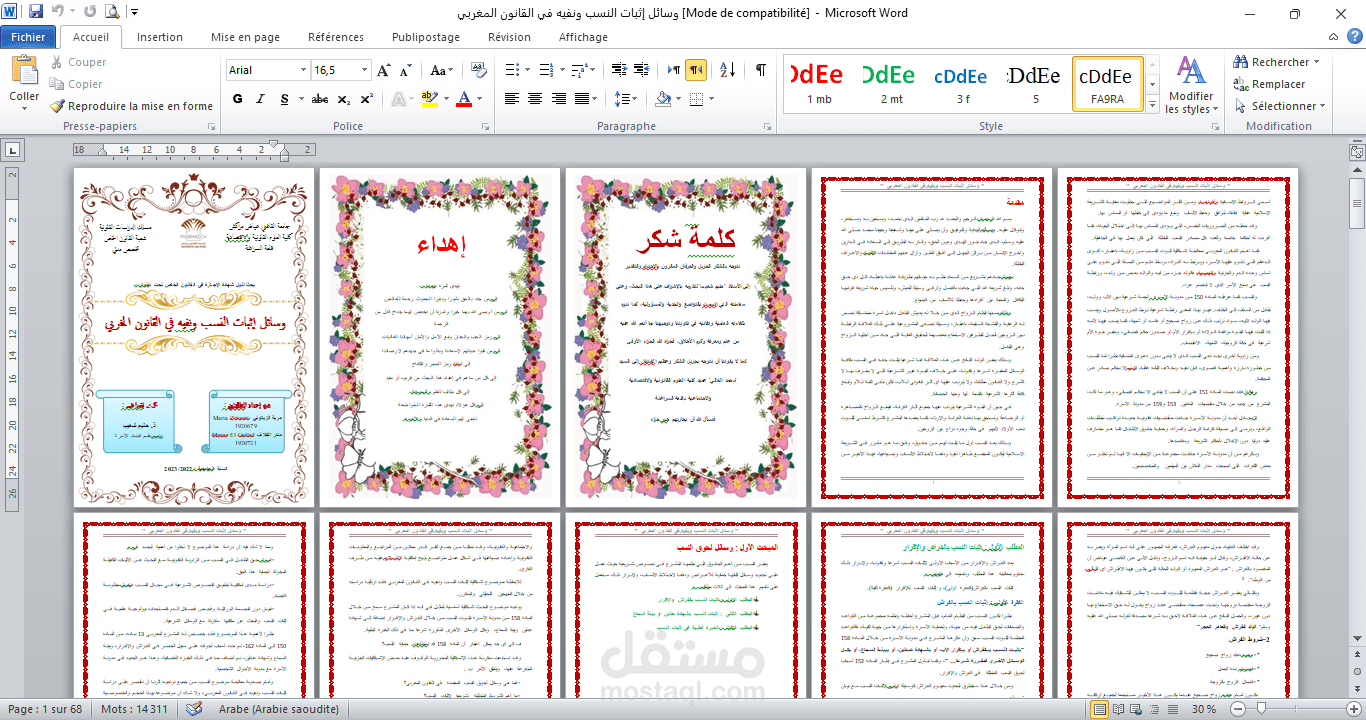The width and height of the screenshot is (1366, 720).
Task: Click Modifier les styles
Action: click(1190, 85)
